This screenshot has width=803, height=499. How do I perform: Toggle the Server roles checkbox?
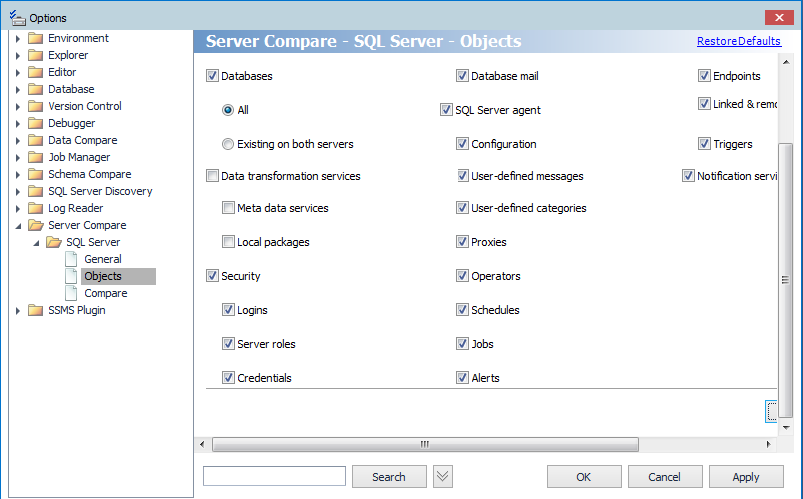click(x=228, y=344)
